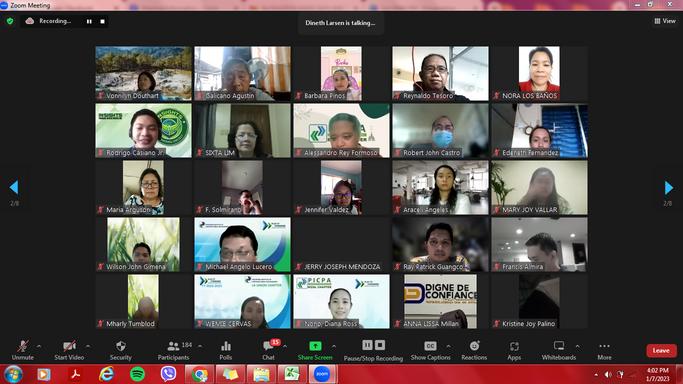Go to next gallery page arrow

(x=669, y=188)
